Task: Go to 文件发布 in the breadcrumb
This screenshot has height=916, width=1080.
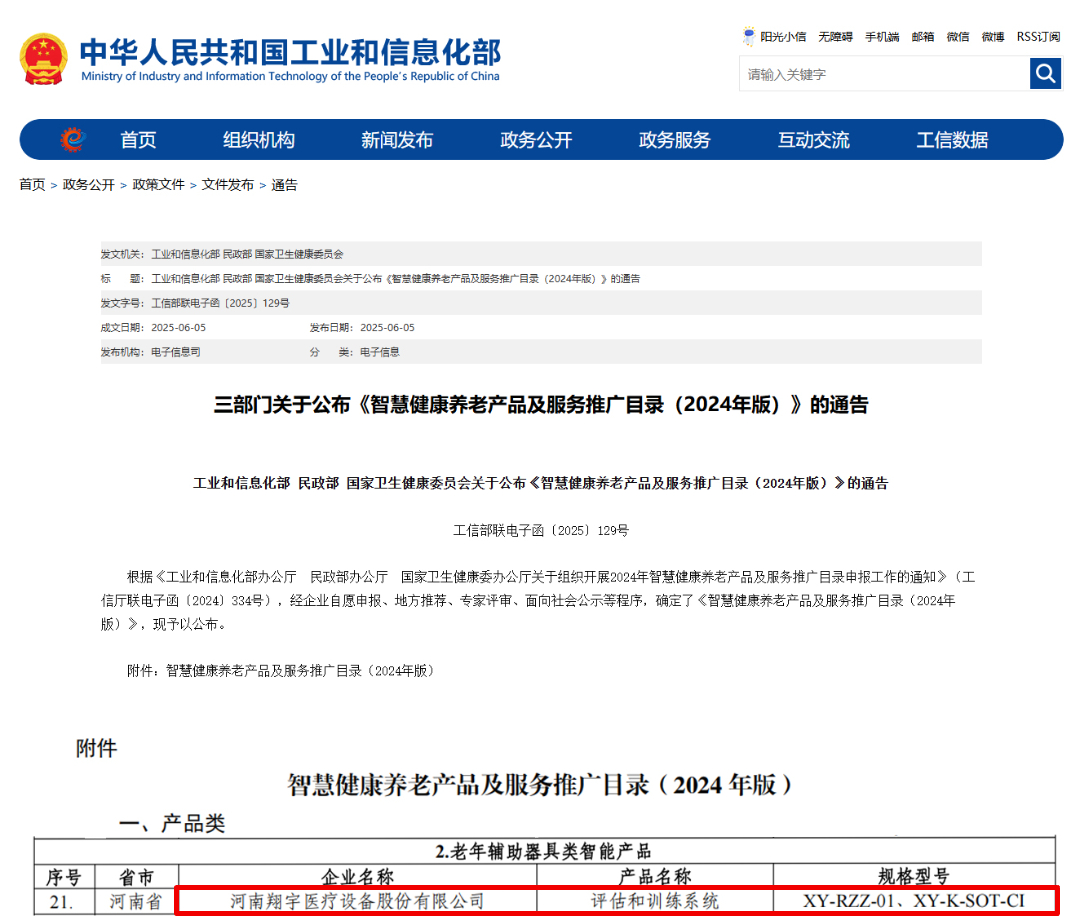Action: 228,185
